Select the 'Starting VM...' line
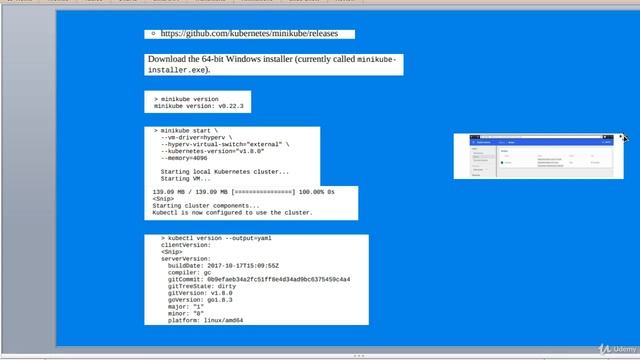Image resolution: width=640 pixels, height=360 pixels. click(186, 179)
